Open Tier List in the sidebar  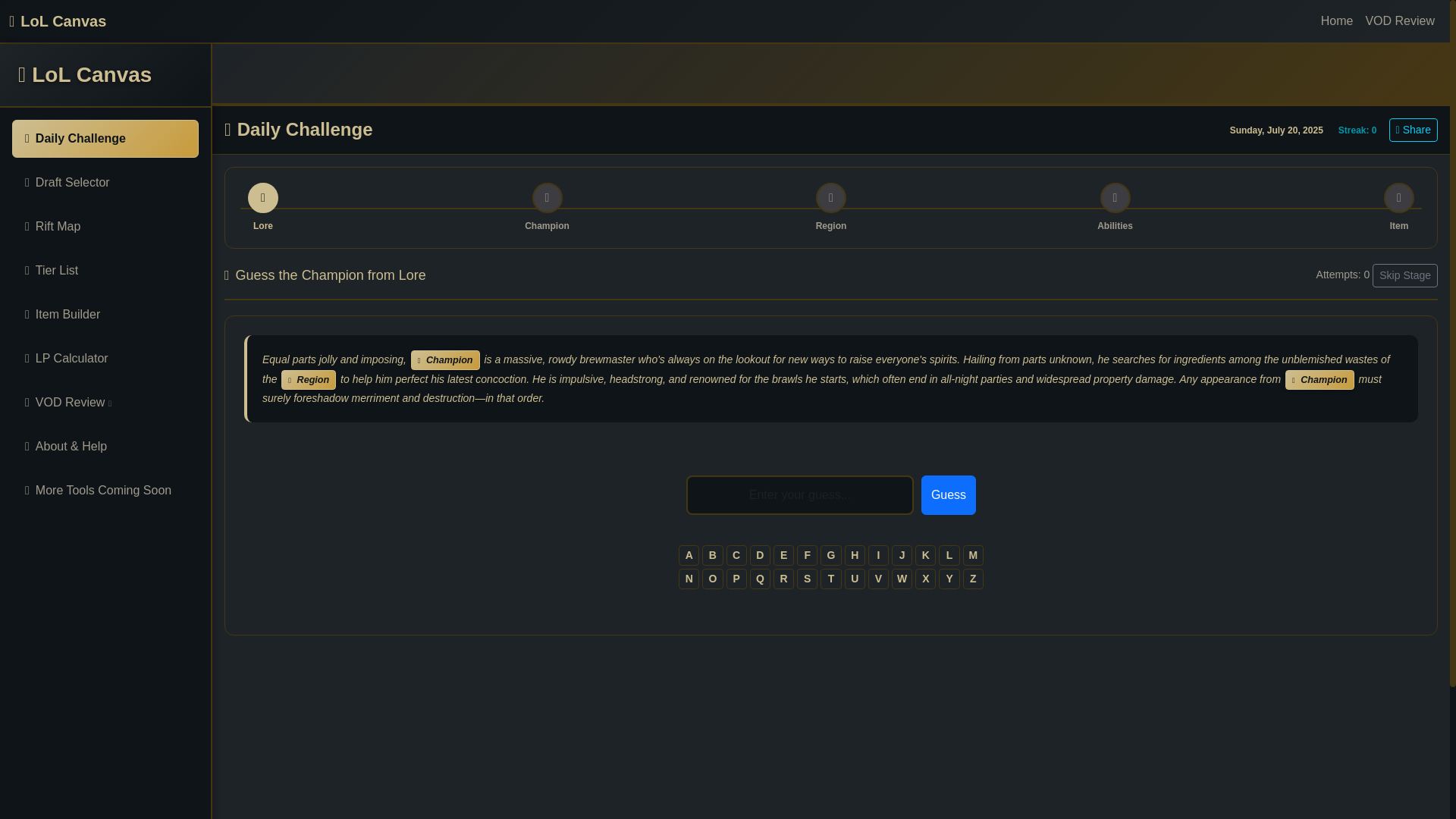(105, 271)
